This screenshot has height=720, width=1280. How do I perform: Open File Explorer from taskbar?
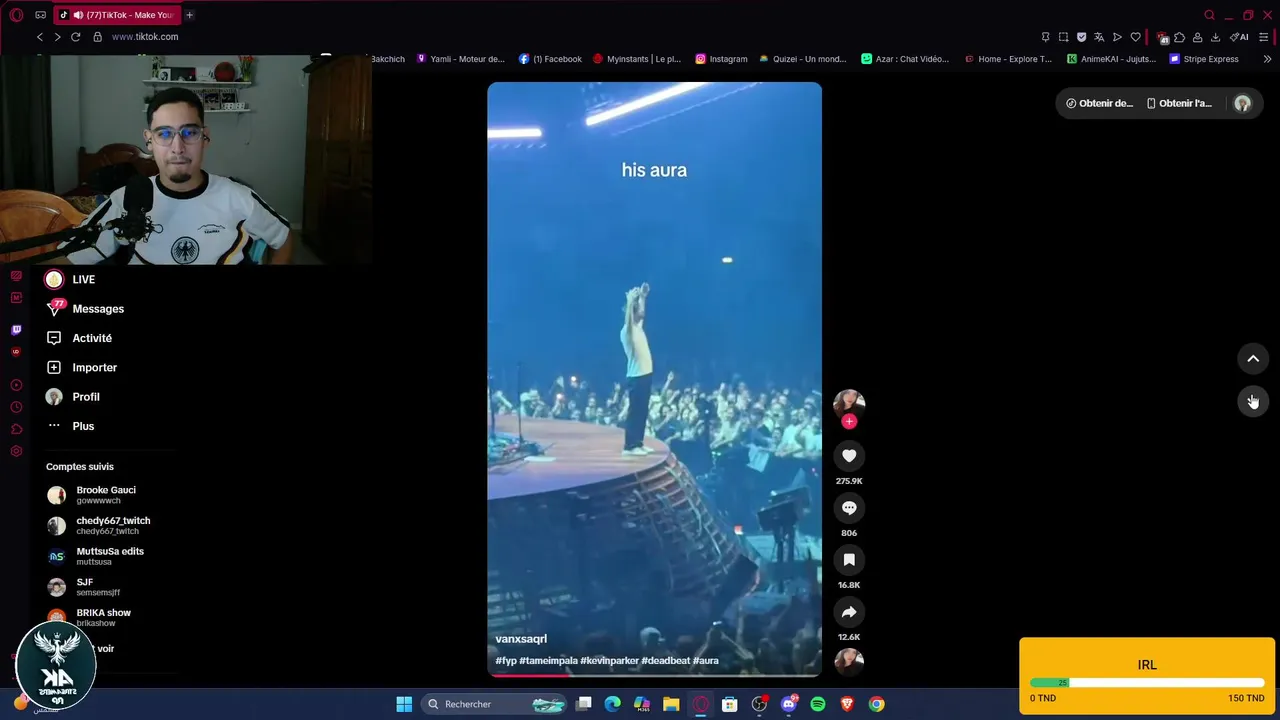click(671, 704)
